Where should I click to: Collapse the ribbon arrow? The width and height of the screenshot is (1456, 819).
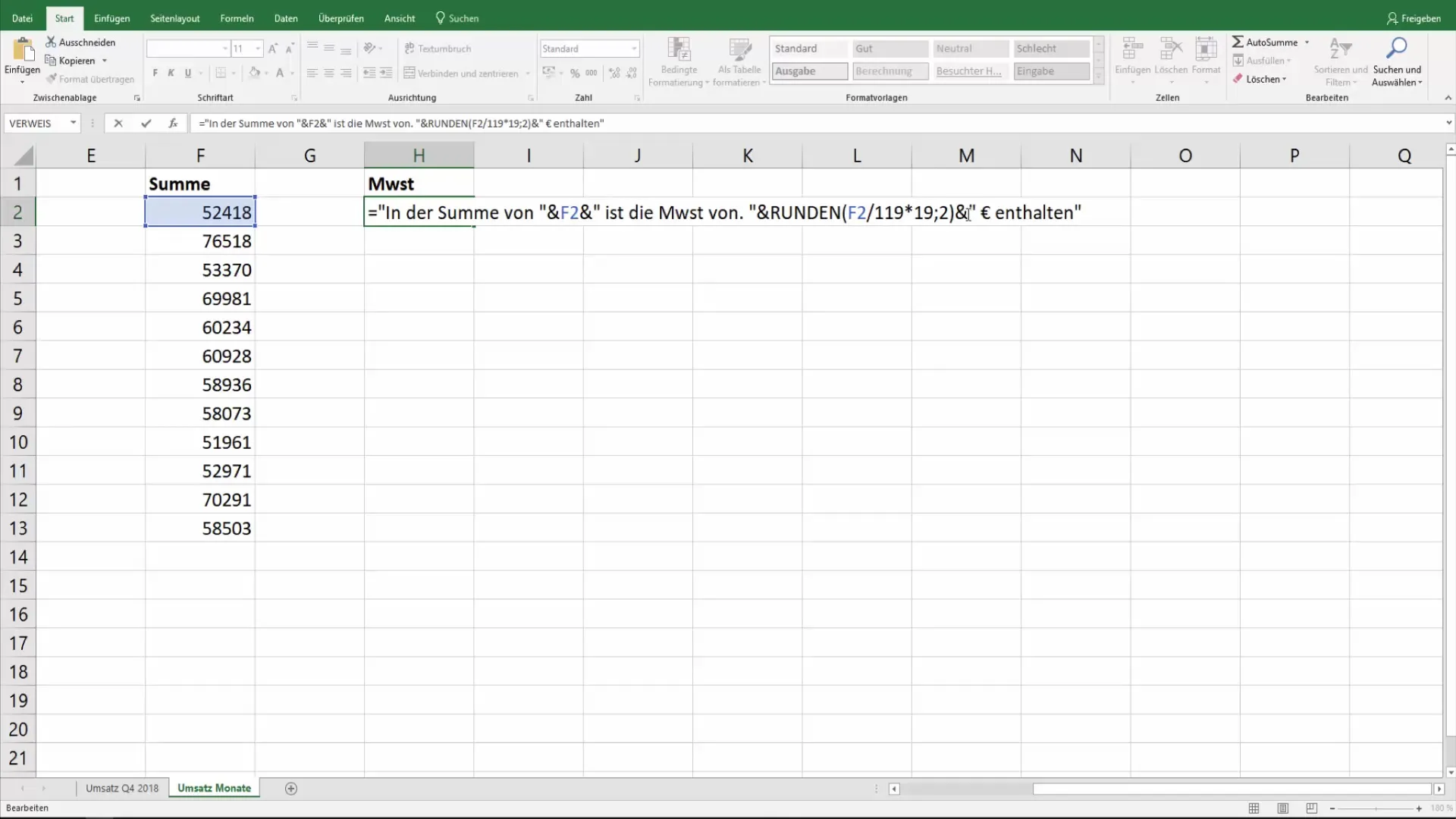tap(1448, 98)
